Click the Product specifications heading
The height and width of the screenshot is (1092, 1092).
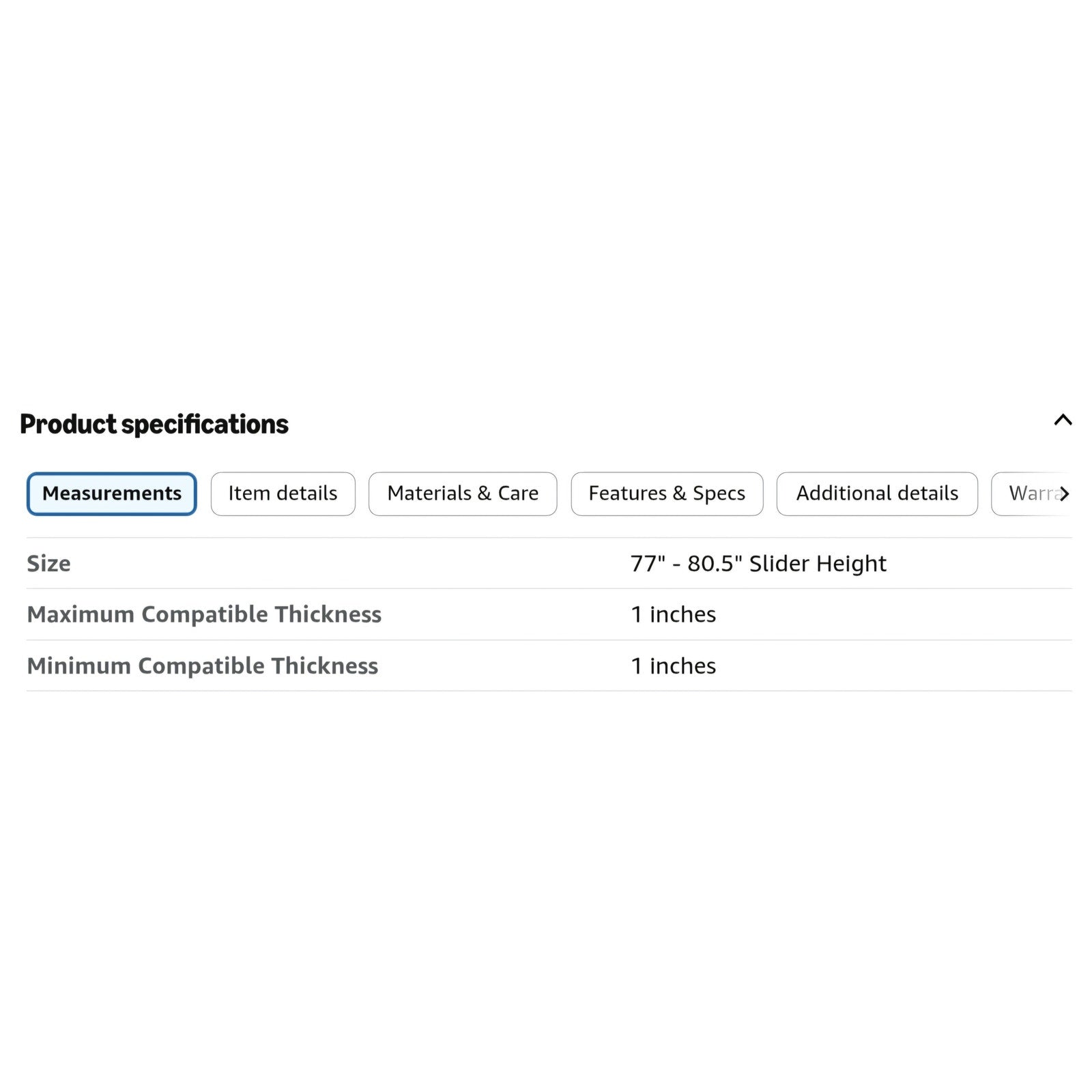point(154,425)
